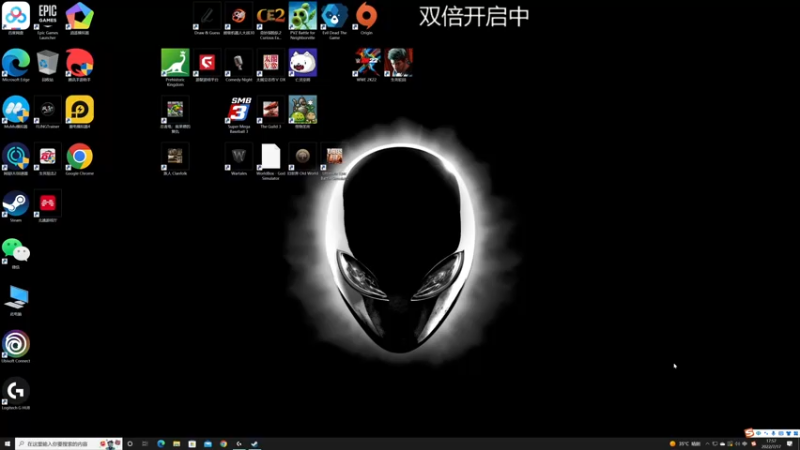This screenshot has width=800, height=450.
Task: Select the Google Chrome desktop shortcut
Action: click(x=80, y=159)
